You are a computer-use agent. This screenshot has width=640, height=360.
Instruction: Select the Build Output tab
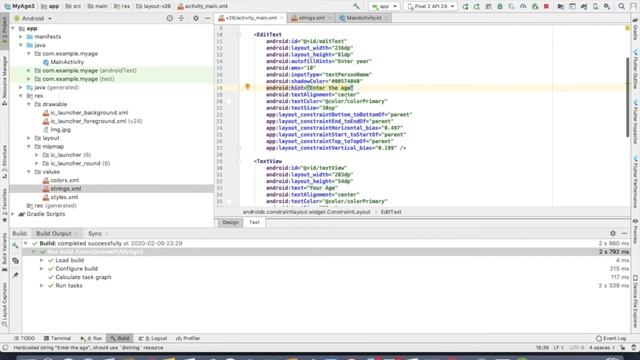[x=54, y=233]
